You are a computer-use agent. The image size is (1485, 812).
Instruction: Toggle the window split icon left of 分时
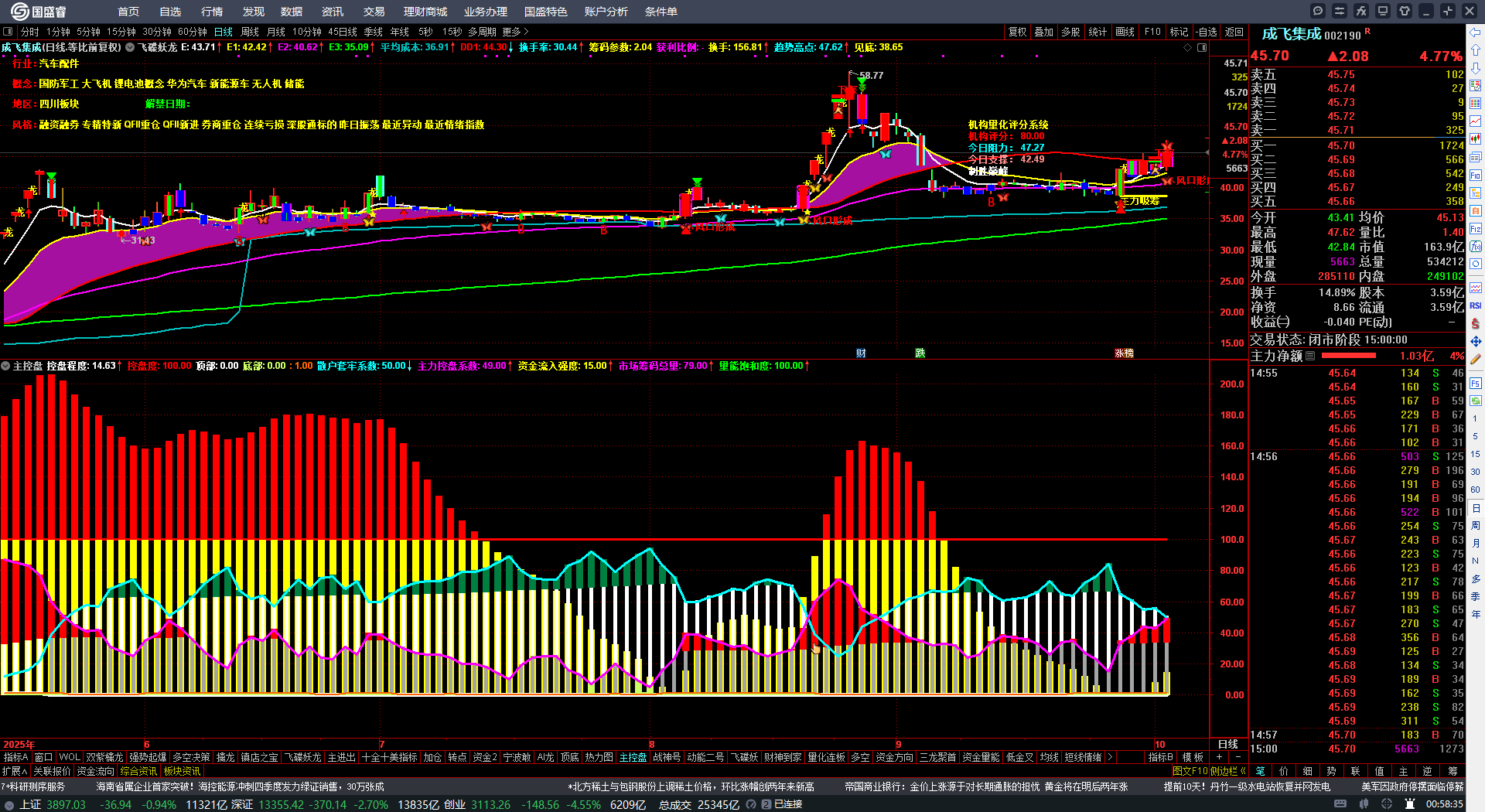tap(8, 32)
